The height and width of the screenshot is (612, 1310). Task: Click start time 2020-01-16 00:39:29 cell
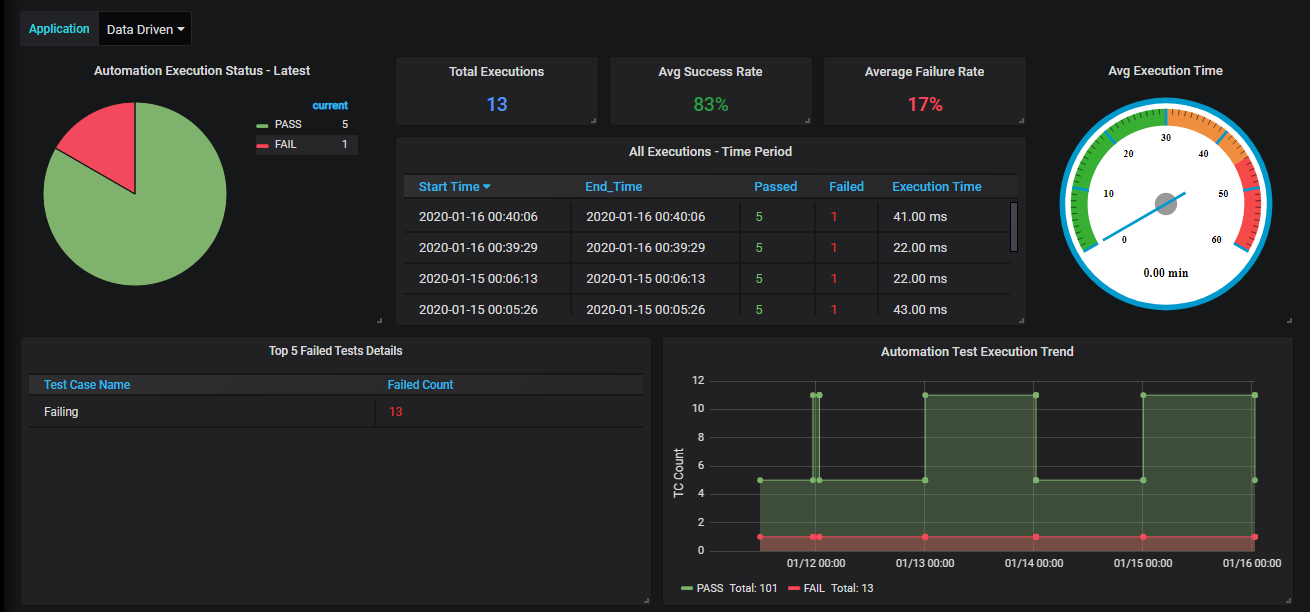(487, 248)
